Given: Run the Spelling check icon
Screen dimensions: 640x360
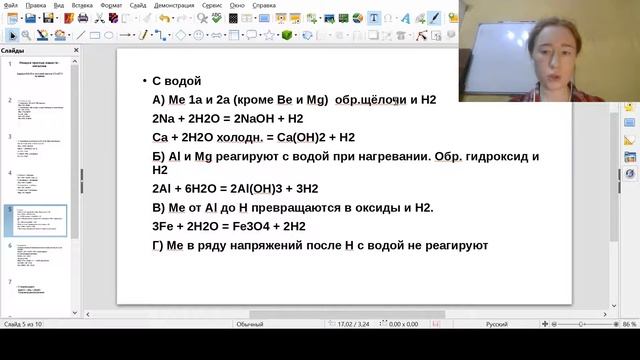Looking at the screenshot, I should (x=216, y=18).
